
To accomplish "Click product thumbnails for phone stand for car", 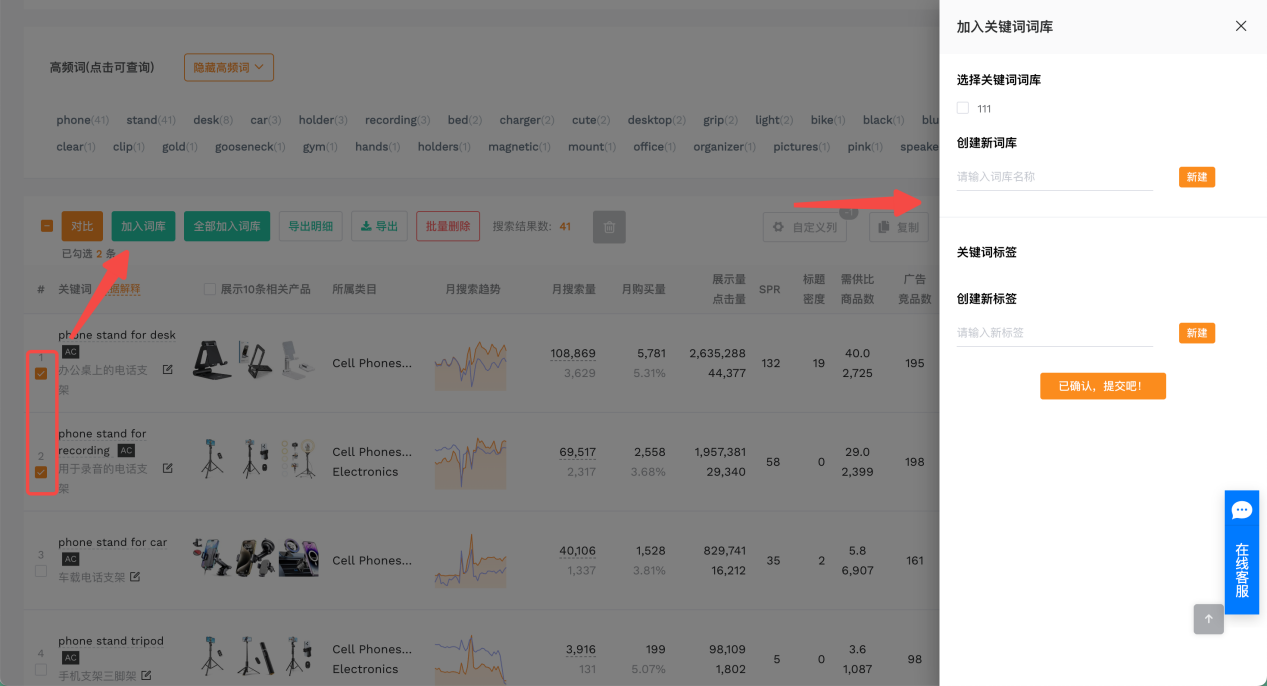I will [254, 559].
